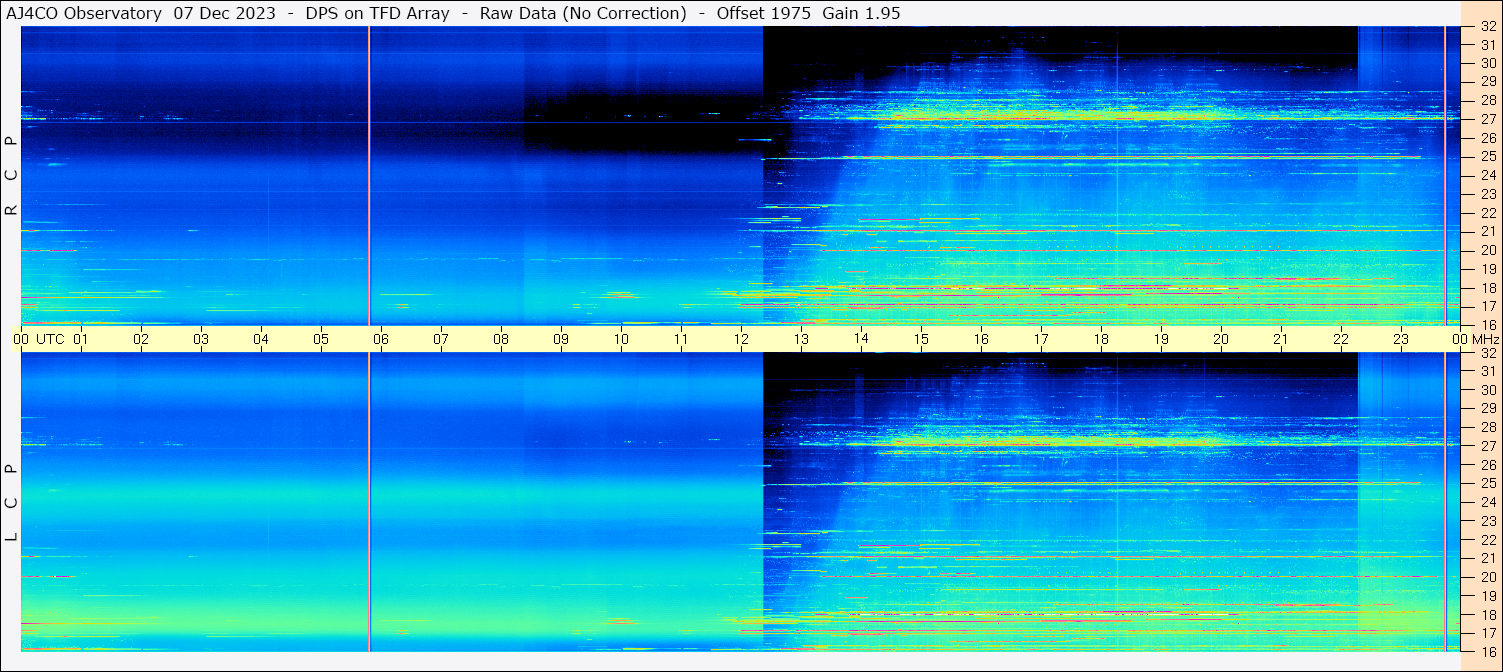Click "DPS on TFD Array" in the header
This screenshot has width=1503, height=672.
coord(378,13)
